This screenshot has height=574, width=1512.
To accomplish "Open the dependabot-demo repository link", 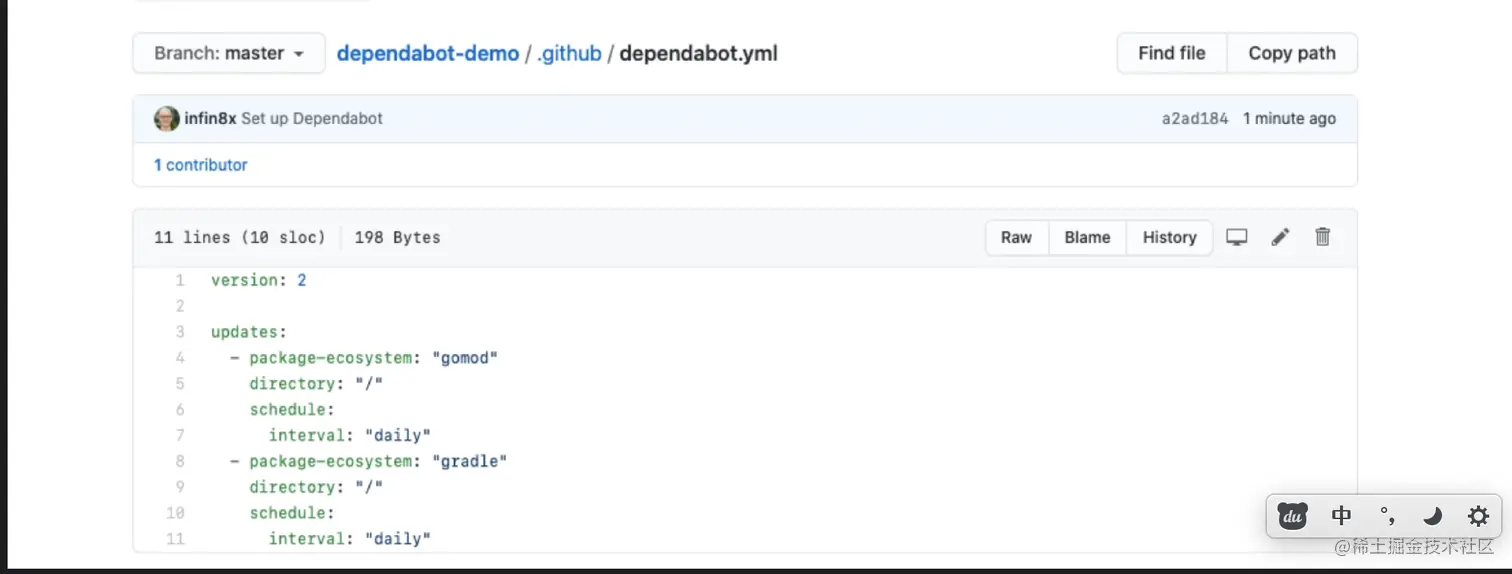I will (x=428, y=53).
